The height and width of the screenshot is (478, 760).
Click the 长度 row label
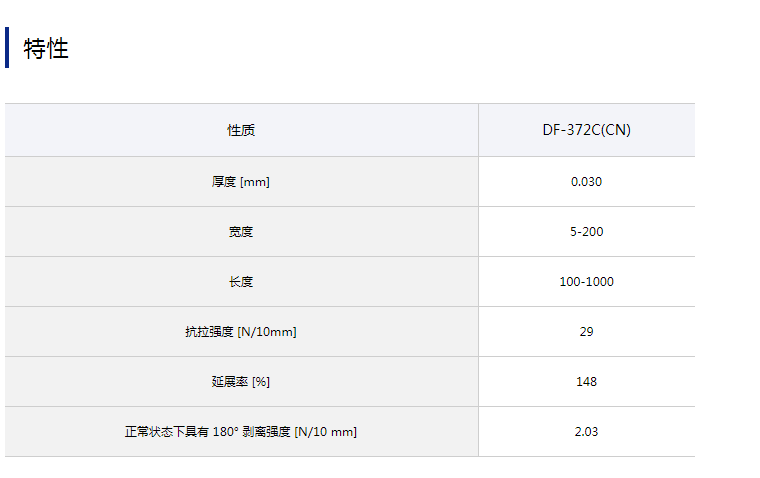click(x=241, y=282)
